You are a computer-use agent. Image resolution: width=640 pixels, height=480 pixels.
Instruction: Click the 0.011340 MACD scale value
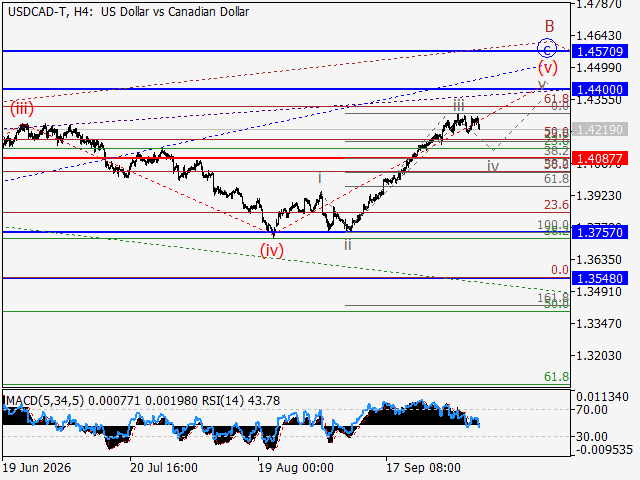click(602, 397)
